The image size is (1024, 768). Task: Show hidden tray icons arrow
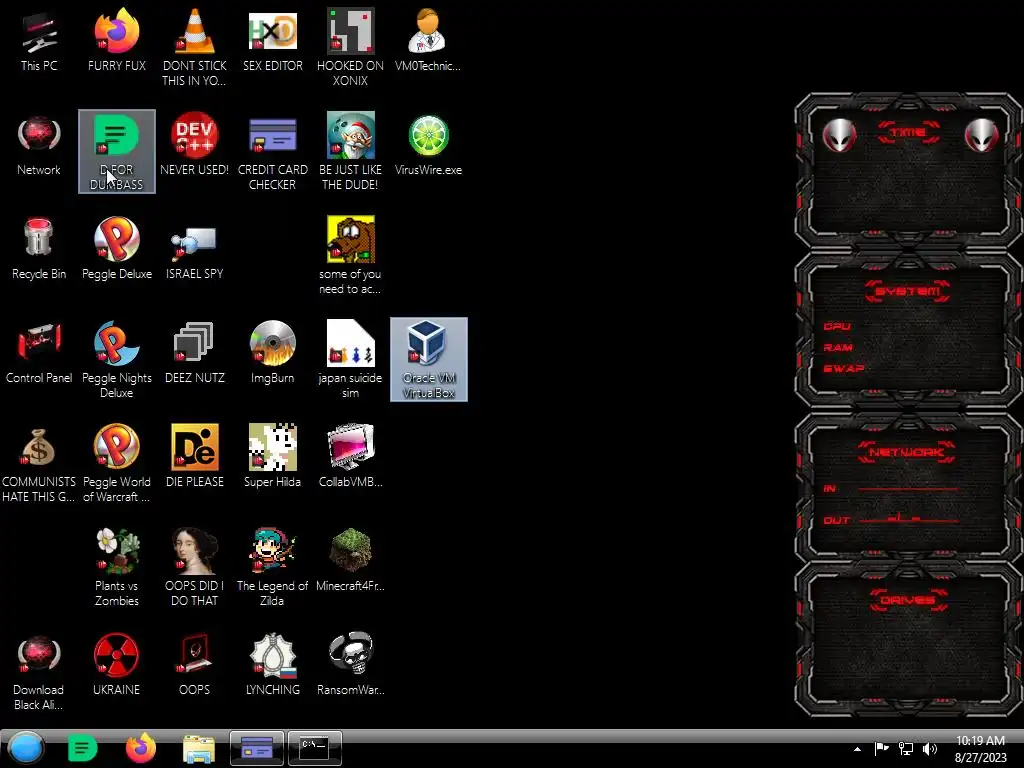(857, 749)
